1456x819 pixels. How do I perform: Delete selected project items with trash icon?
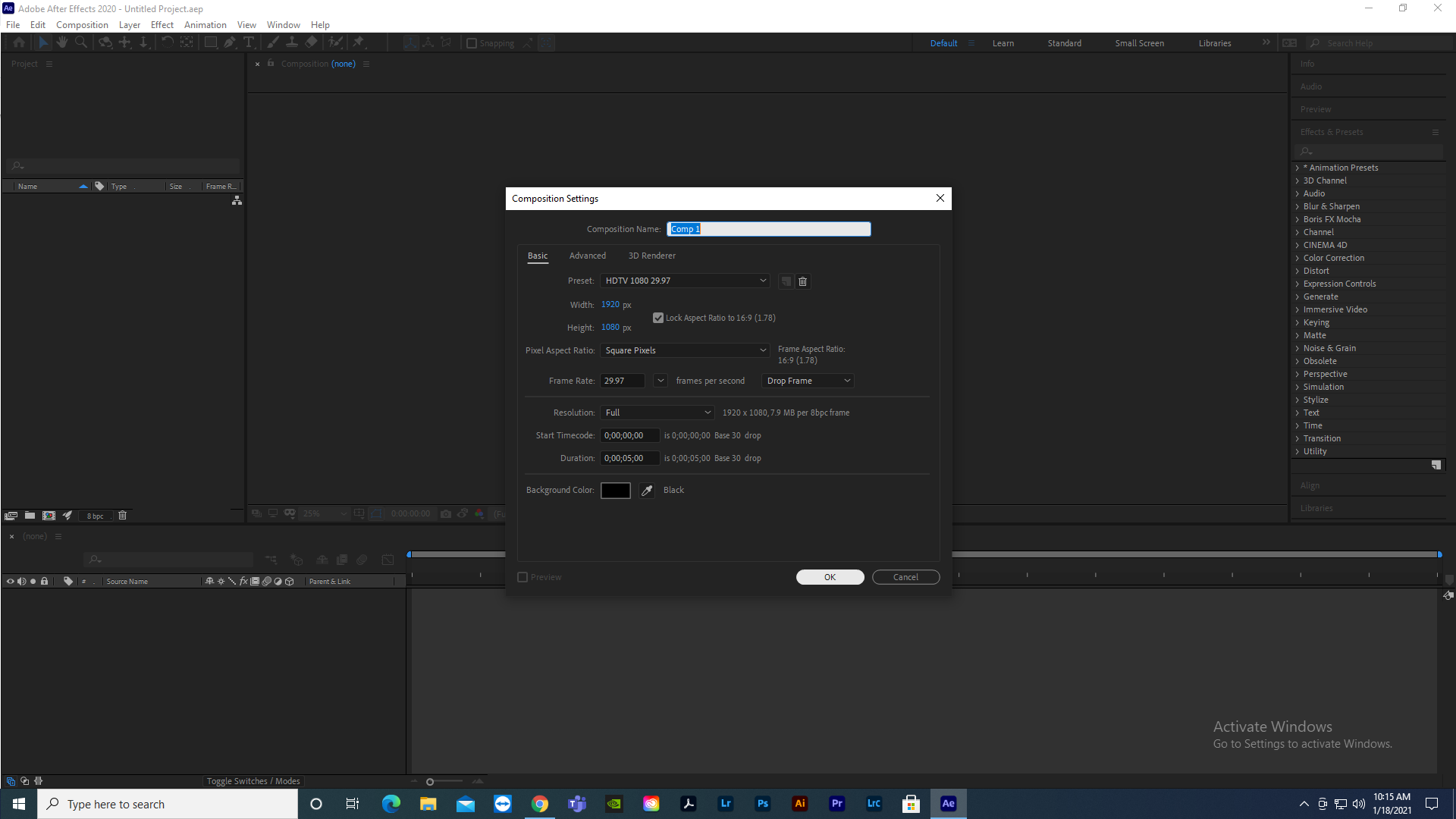coord(122,516)
